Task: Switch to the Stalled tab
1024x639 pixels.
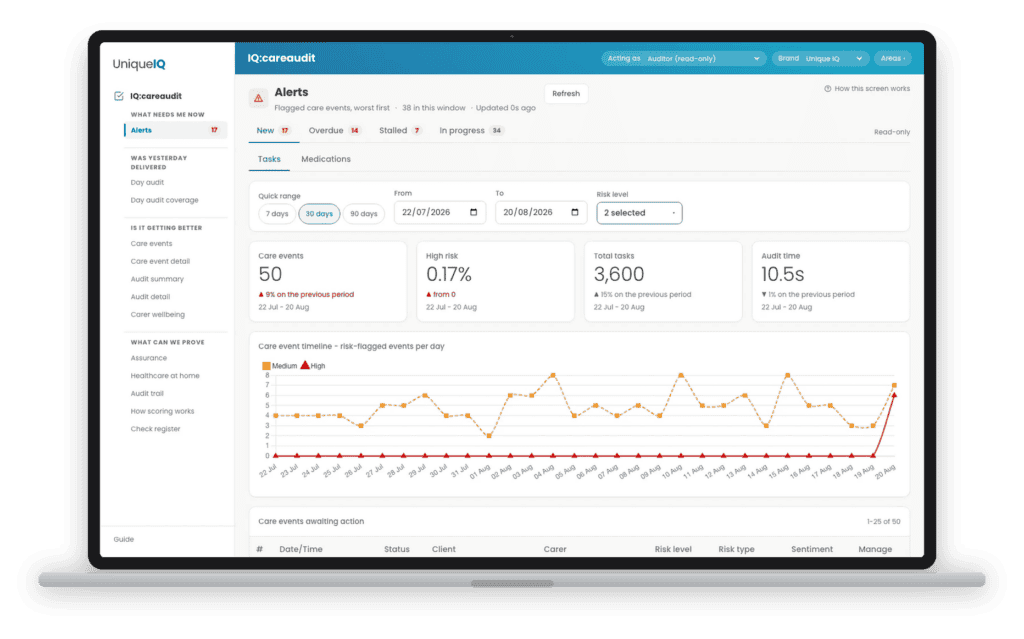Action: [x=400, y=131]
